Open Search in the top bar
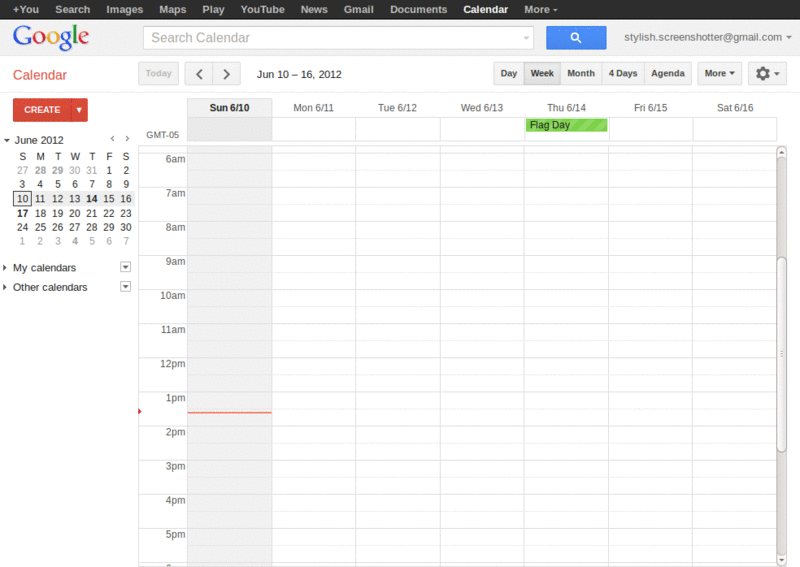 (72, 9)
